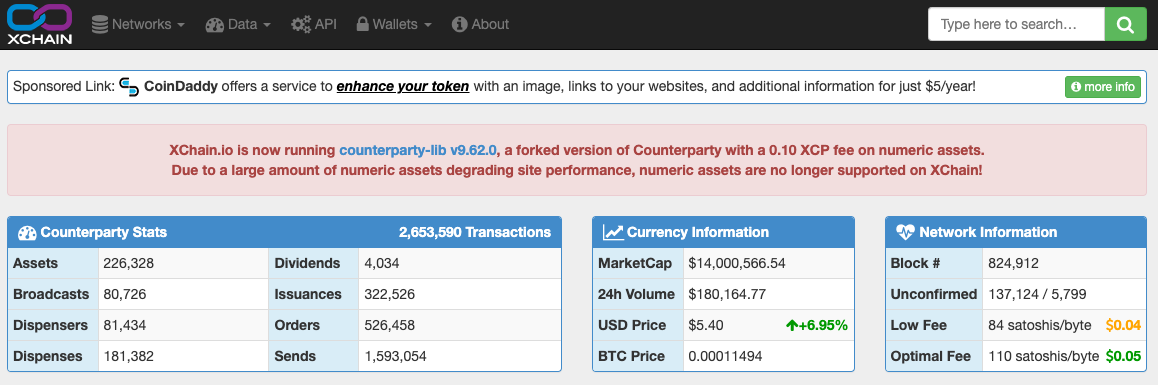Click the Dispensers row label
Viewport: 1158px width, 385px height.
coord(50,326)
